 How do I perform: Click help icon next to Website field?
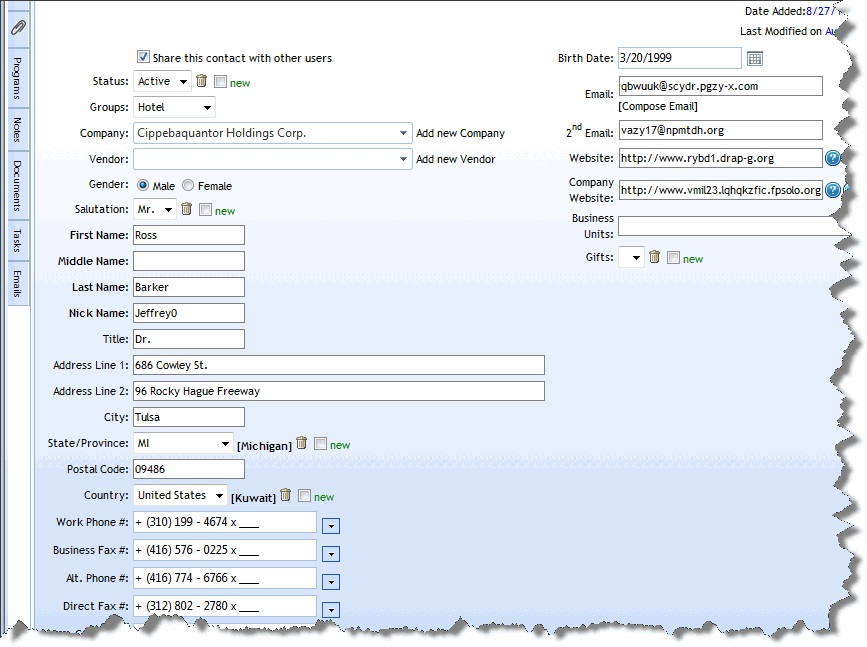[832, 158]
